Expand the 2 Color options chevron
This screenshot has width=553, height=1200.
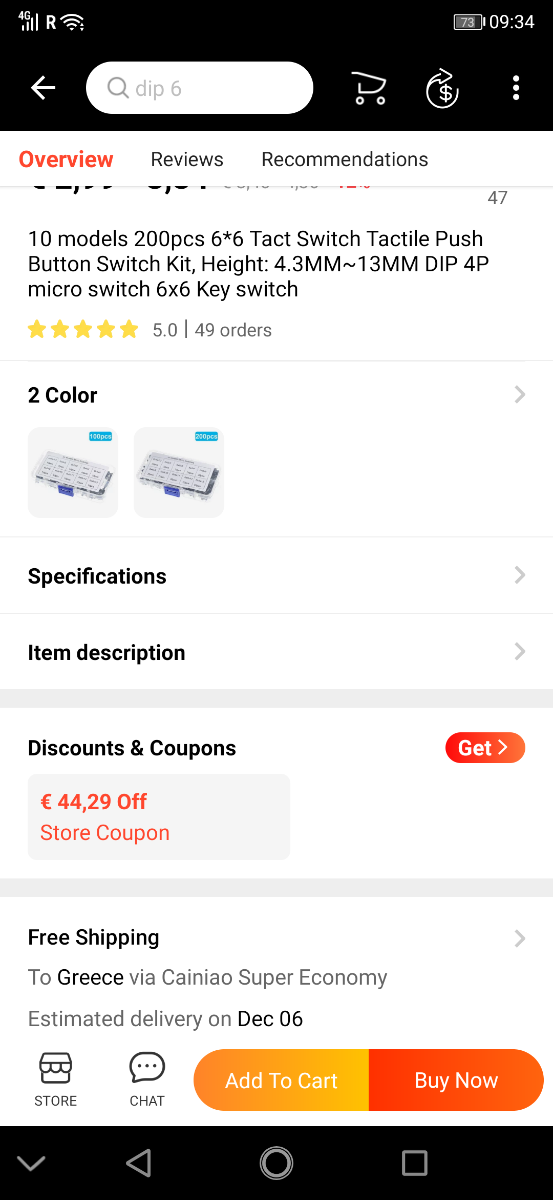[520, 395]
